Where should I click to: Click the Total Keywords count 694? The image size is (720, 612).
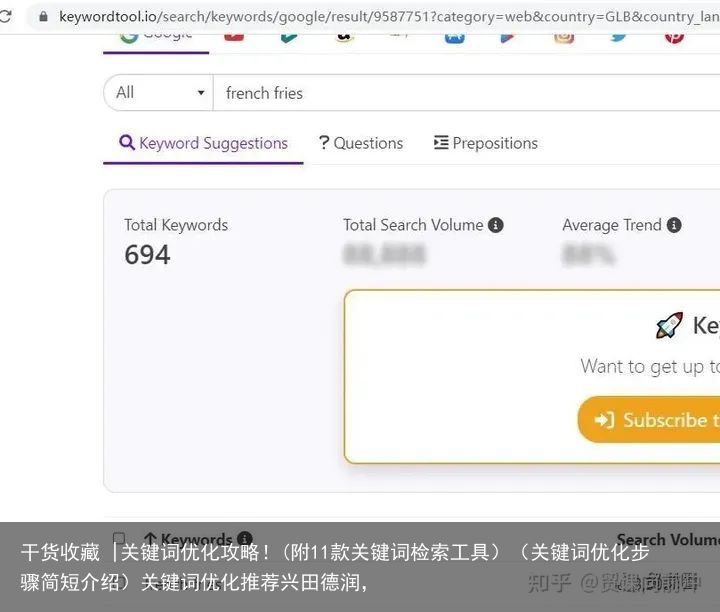tap(147, 255)
